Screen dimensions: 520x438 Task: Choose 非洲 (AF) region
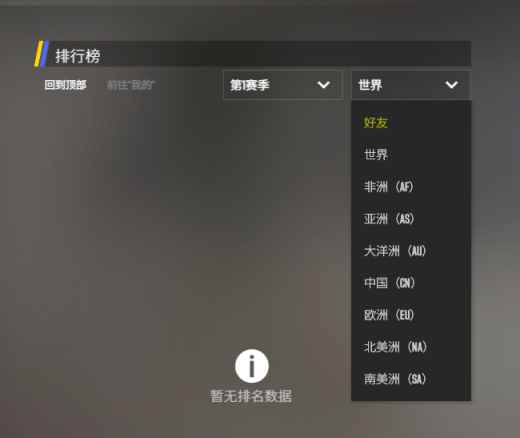(x=411, y=187)
